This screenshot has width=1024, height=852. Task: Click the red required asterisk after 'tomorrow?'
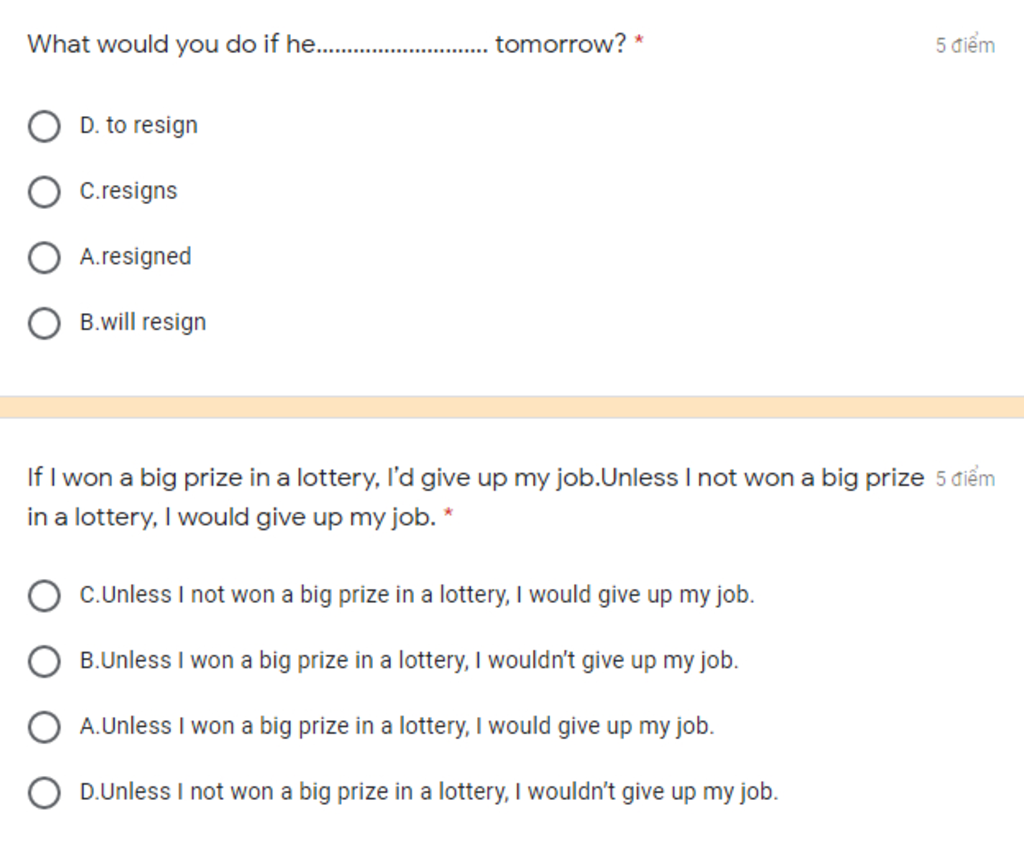click(639, 40)
